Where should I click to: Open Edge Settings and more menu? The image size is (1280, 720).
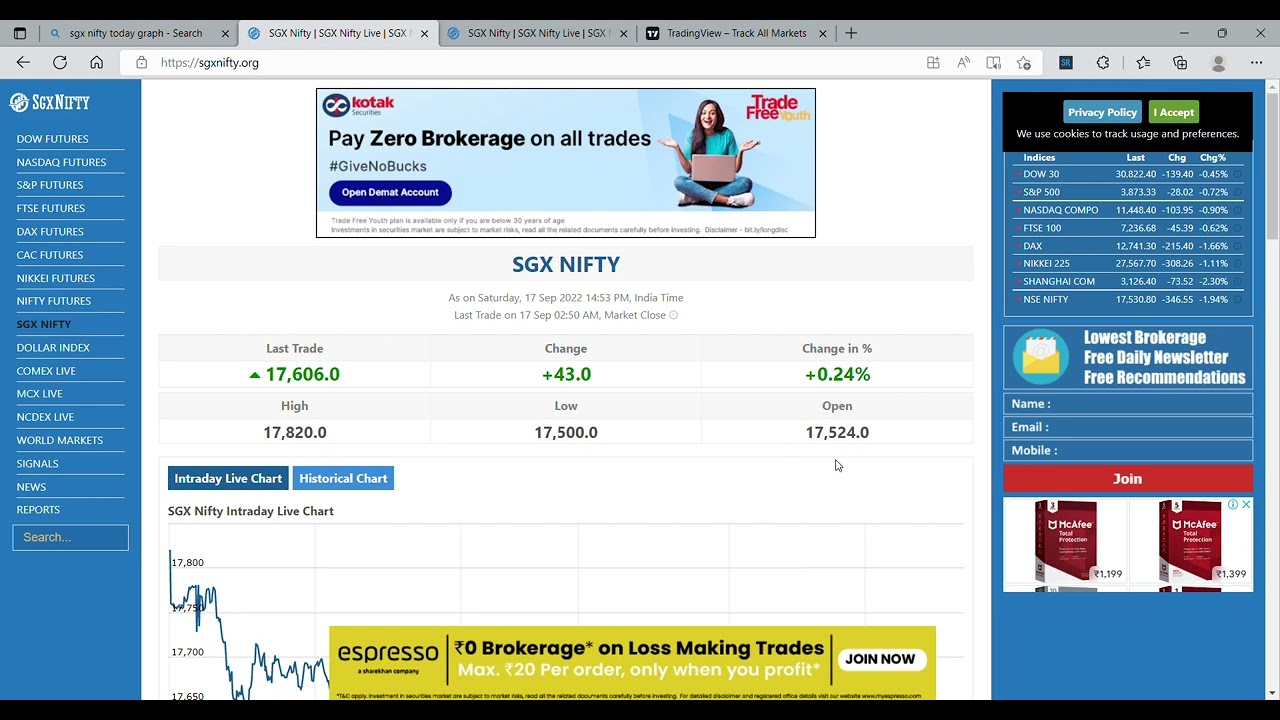click(x=1256, y=62)
